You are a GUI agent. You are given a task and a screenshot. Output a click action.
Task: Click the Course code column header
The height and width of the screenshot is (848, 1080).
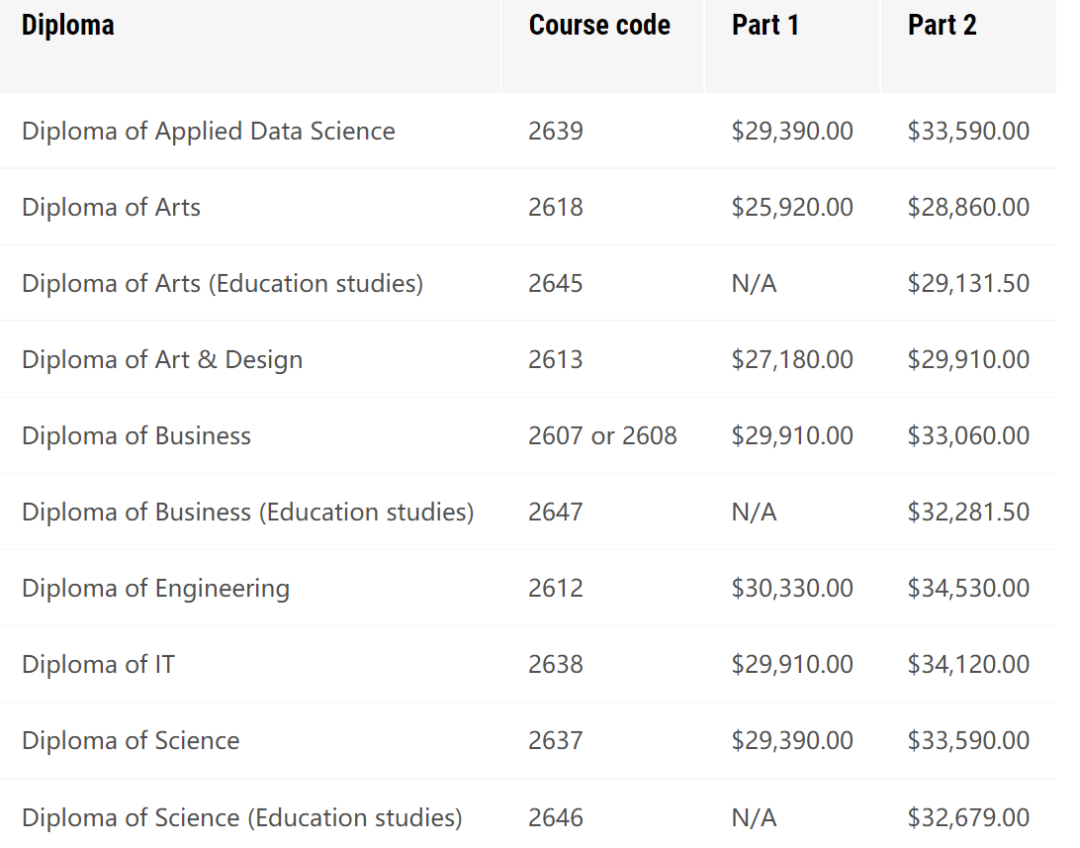pyautogui.click(x=599, y=25)
